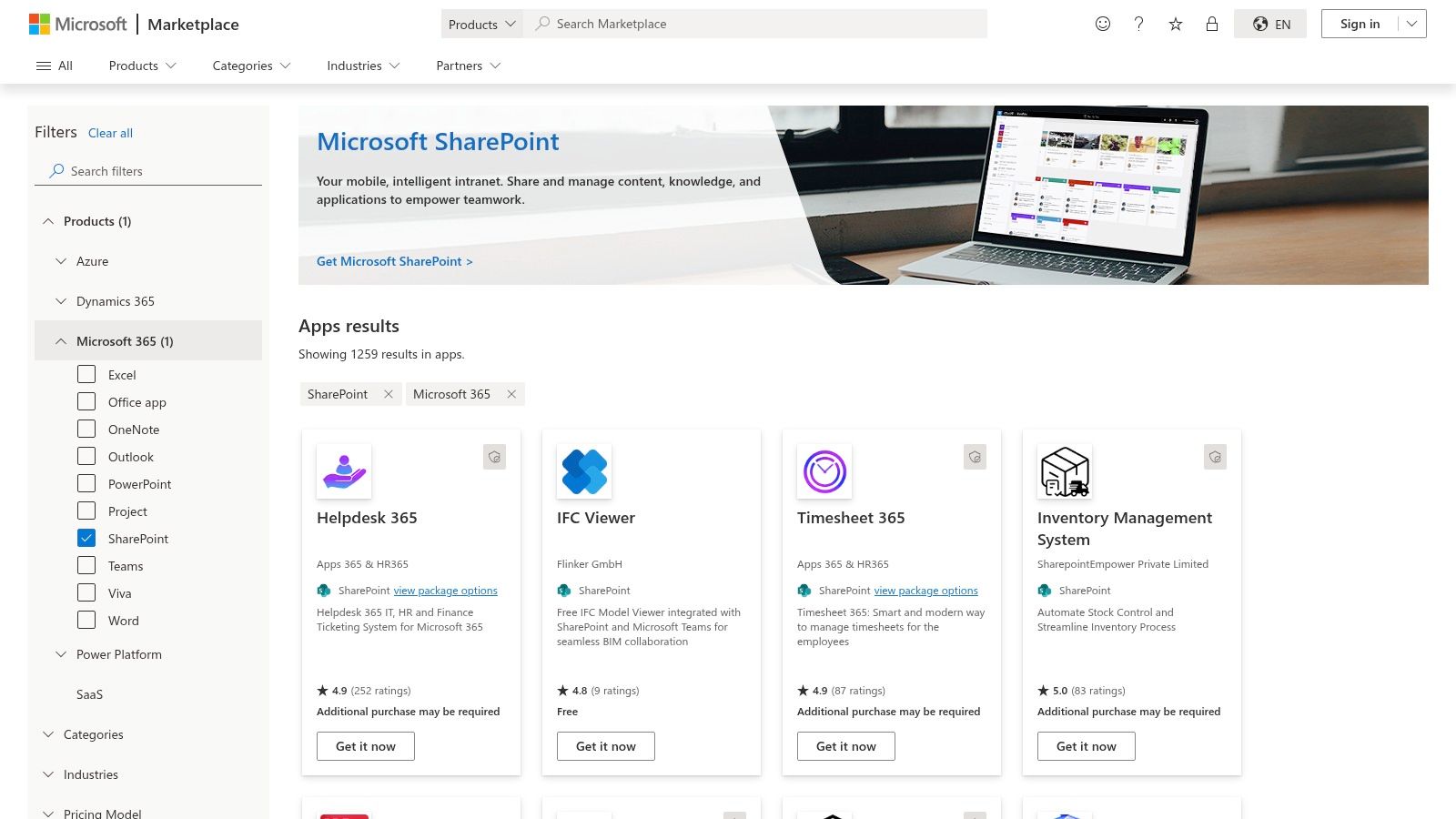This screenshot has height=819, width=1456.
Task: Enable the Outlook filter checkbox
Action: (x=86, y=456)
